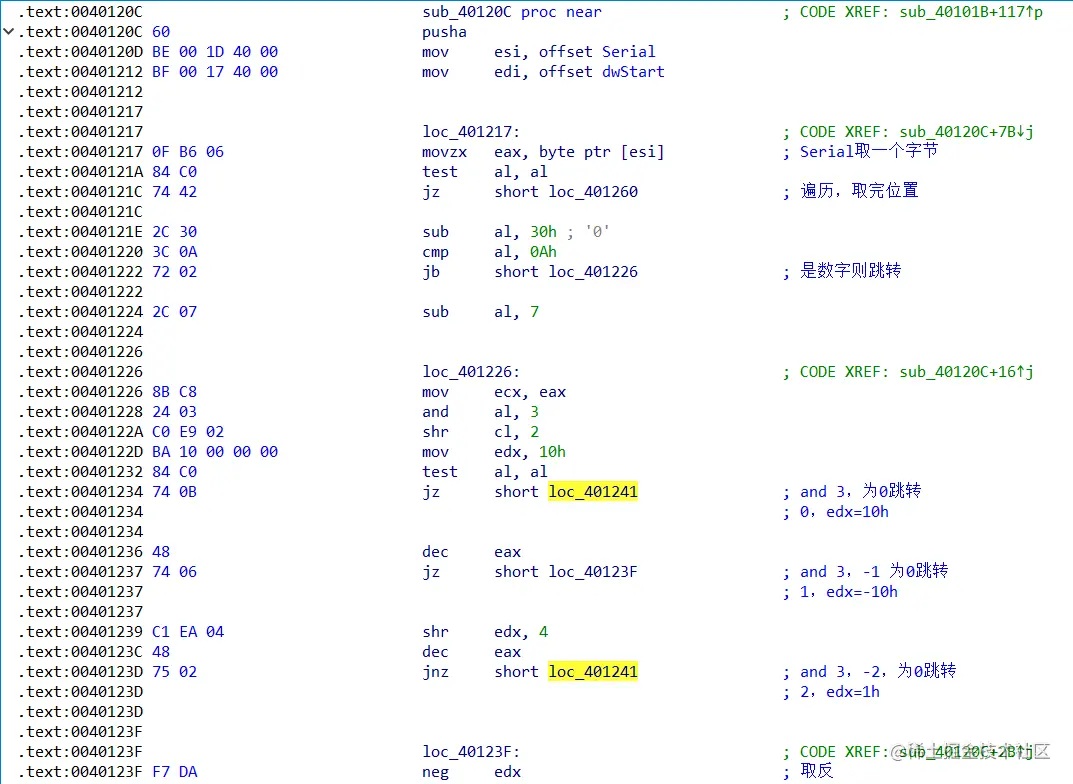Click the test al, al at 0040121A
The height and width of the screenshot is (784, 1073).
point(485,171)
